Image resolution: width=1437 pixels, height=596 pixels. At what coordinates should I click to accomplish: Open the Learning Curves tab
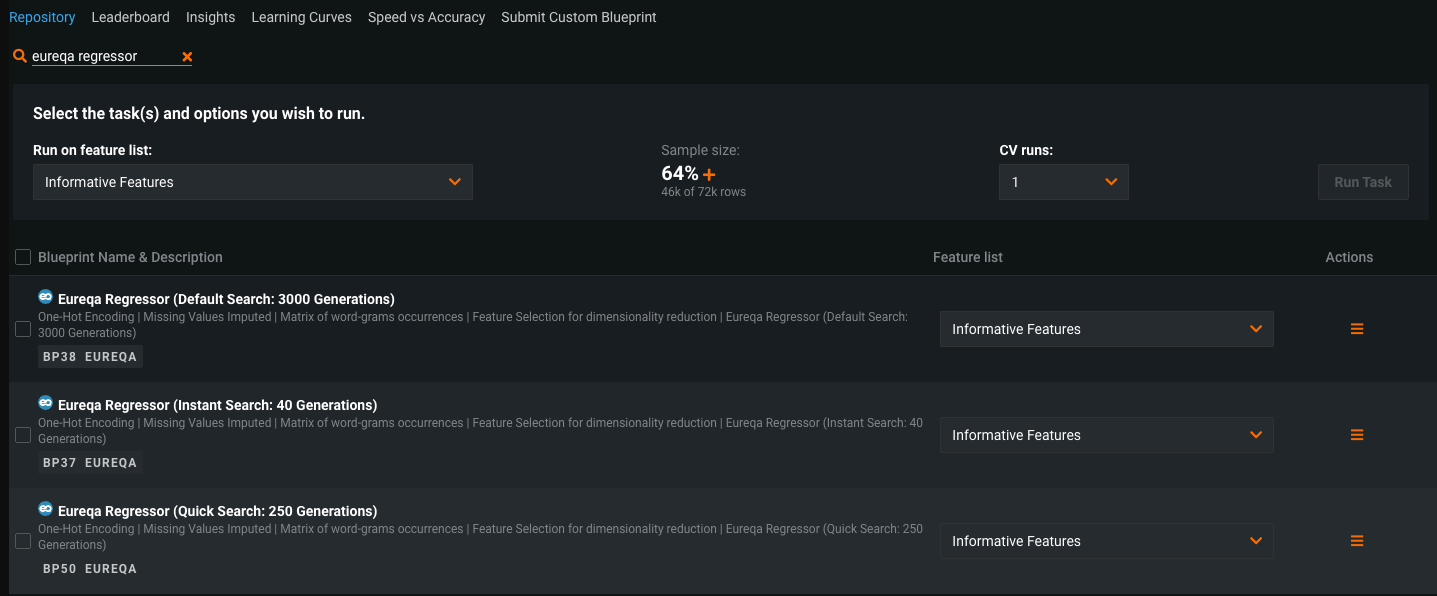[301, 17]
